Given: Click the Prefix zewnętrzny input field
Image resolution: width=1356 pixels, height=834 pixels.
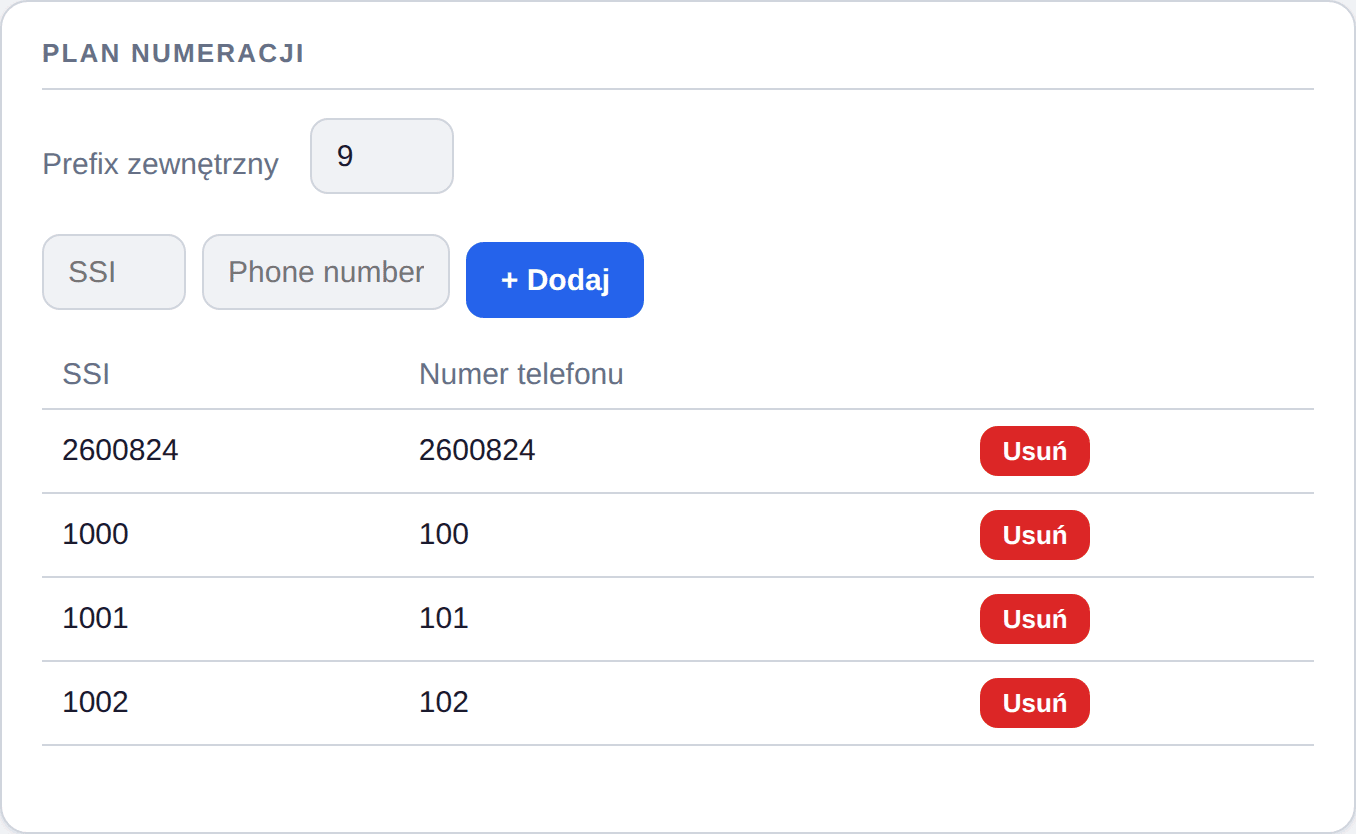Looking at the screenshot, I should click(x=382, y=156).
